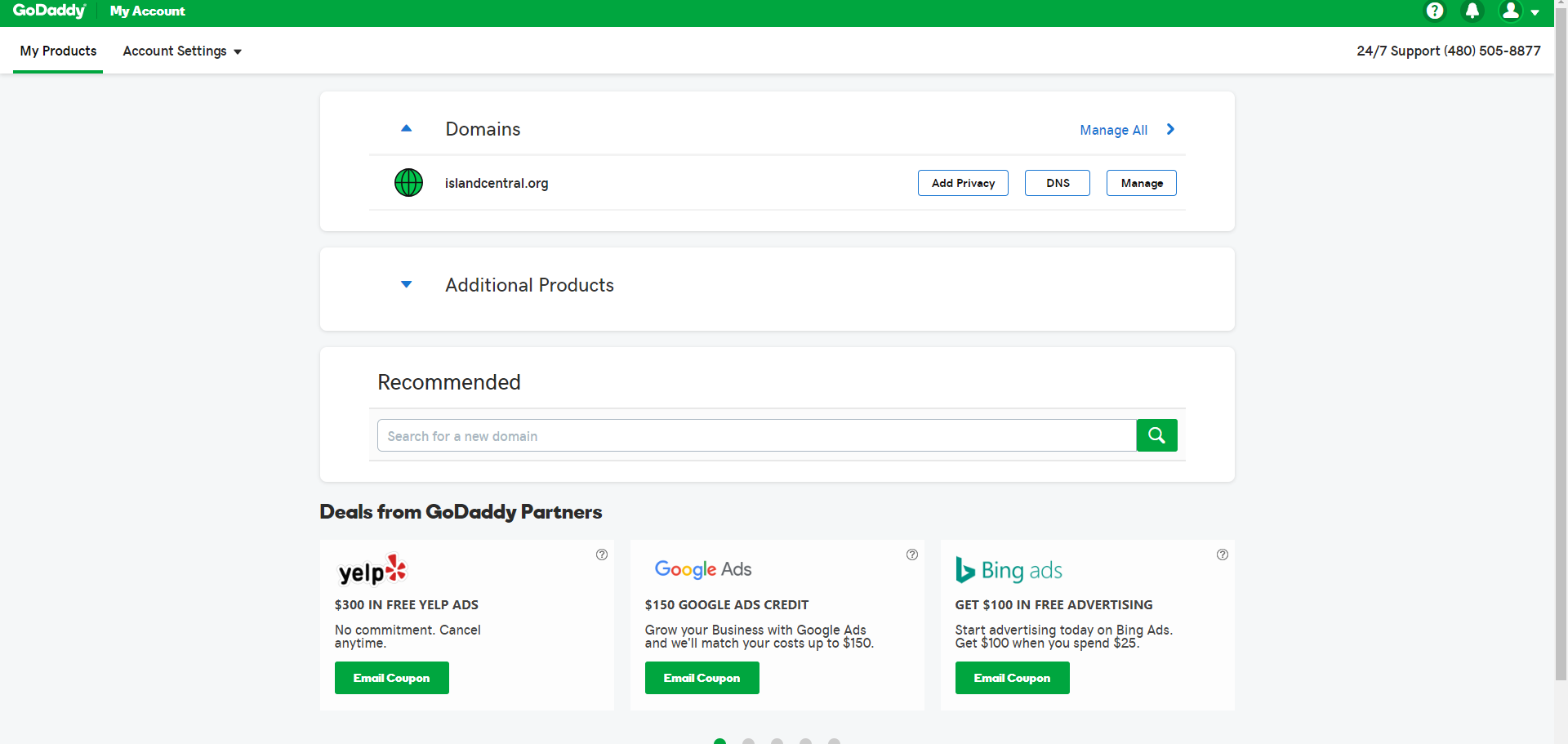Select the second carousel page dot

(x=748, y=741)
